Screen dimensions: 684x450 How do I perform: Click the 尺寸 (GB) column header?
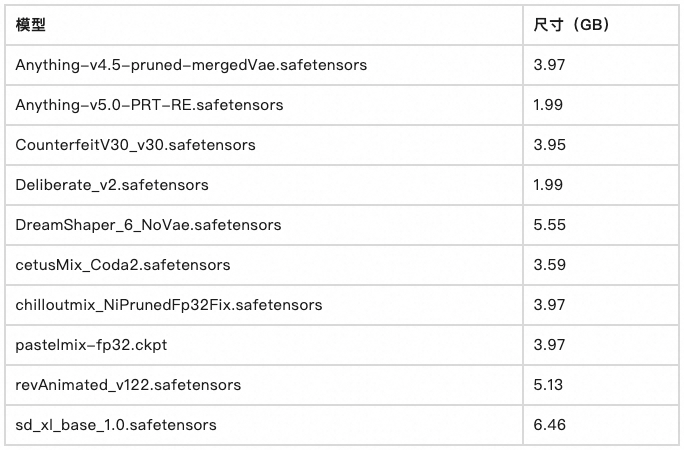click(571, 25)
